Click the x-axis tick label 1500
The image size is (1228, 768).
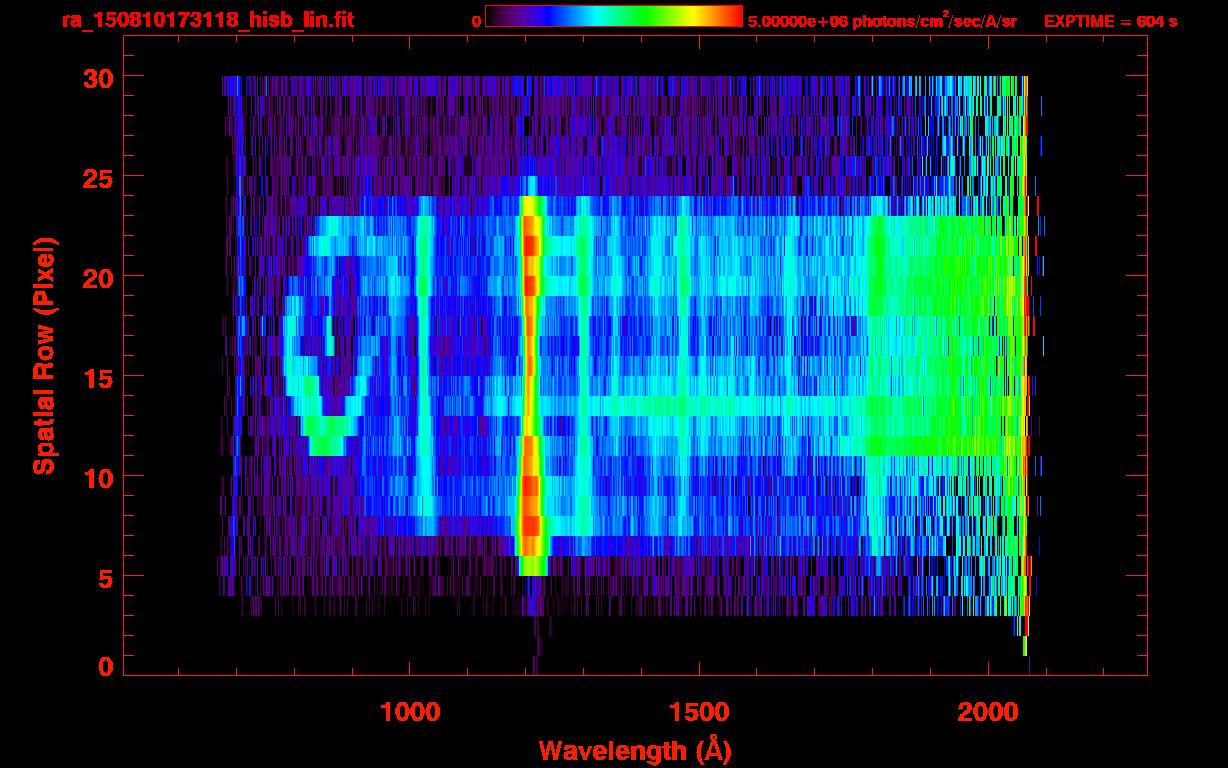tap(699, 712)
